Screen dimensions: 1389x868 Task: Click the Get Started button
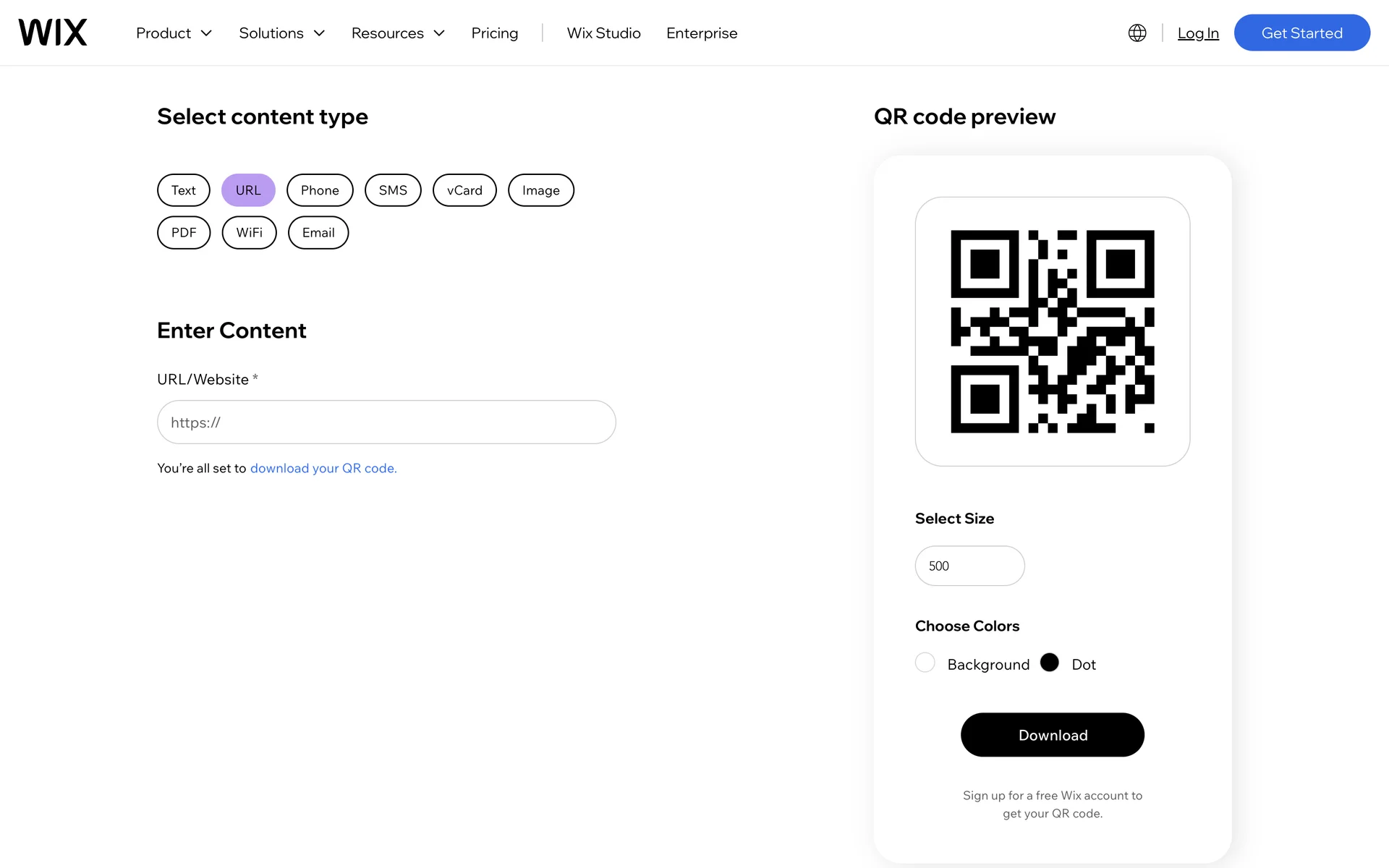tap(1301, 33)
